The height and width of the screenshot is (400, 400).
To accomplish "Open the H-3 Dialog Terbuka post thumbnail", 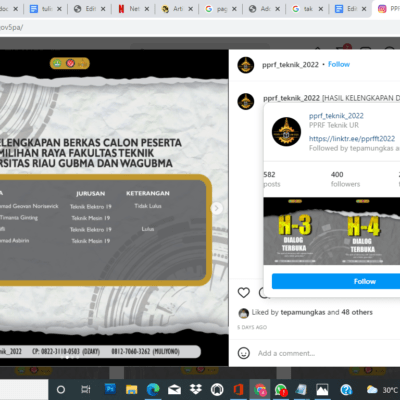I will pos(294,231).
